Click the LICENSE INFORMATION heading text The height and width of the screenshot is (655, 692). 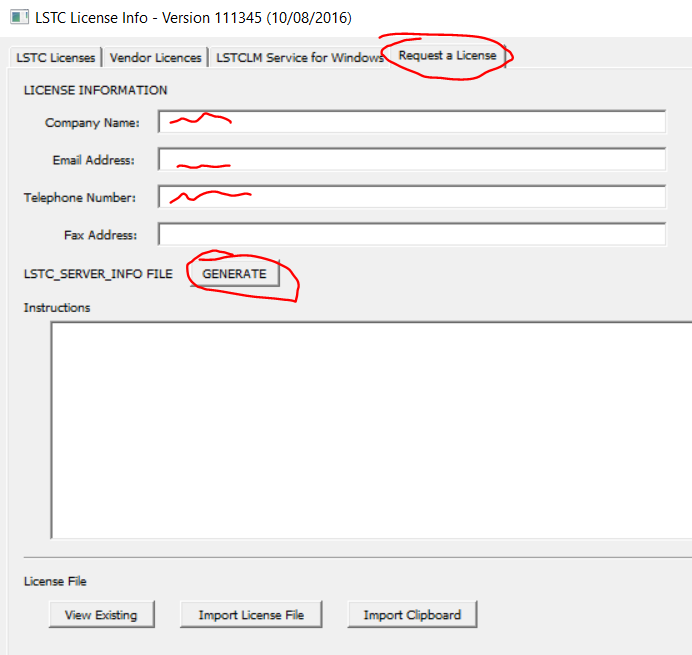96,90
